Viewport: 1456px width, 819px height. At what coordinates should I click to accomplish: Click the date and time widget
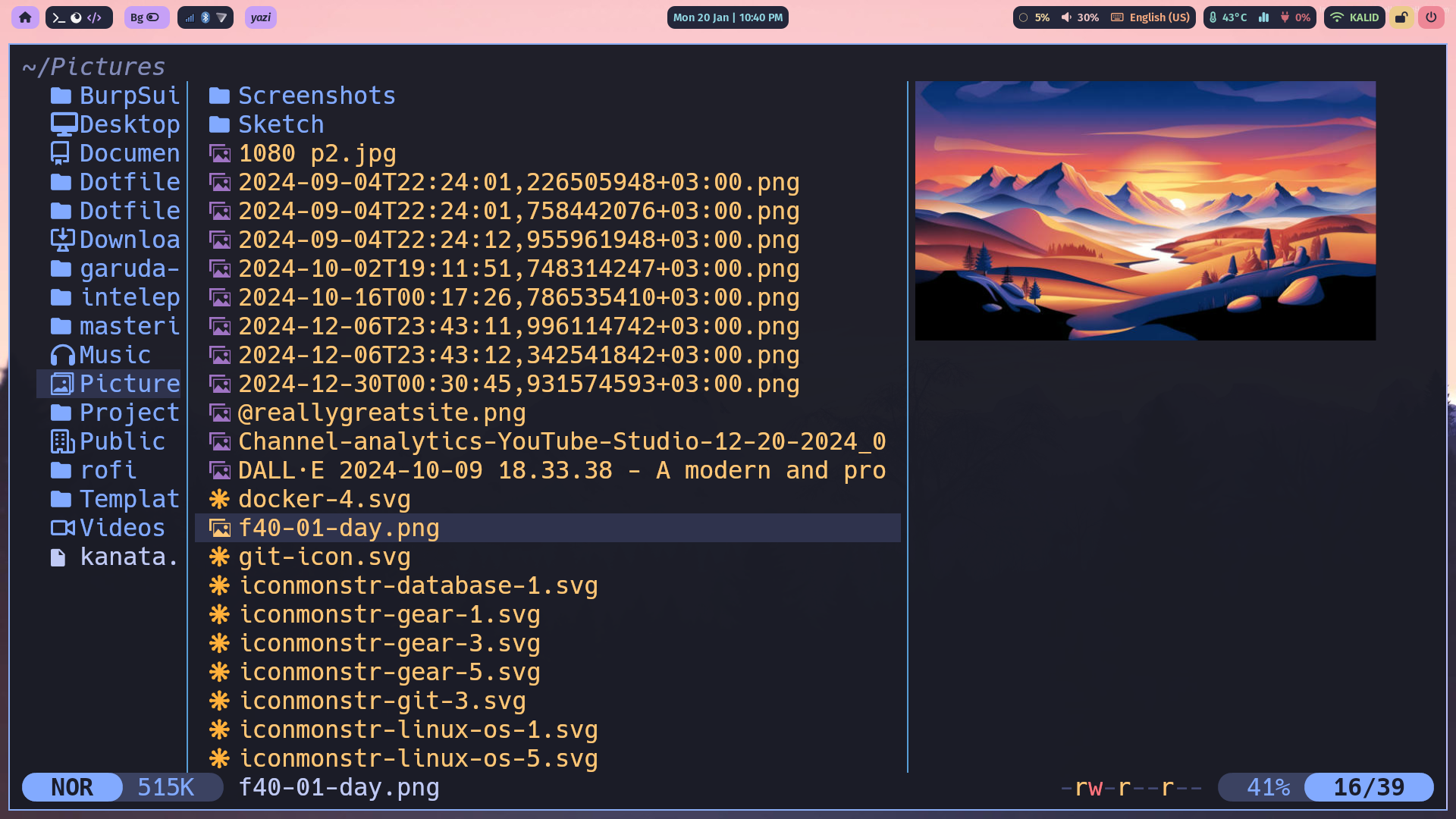coord(727,17)
